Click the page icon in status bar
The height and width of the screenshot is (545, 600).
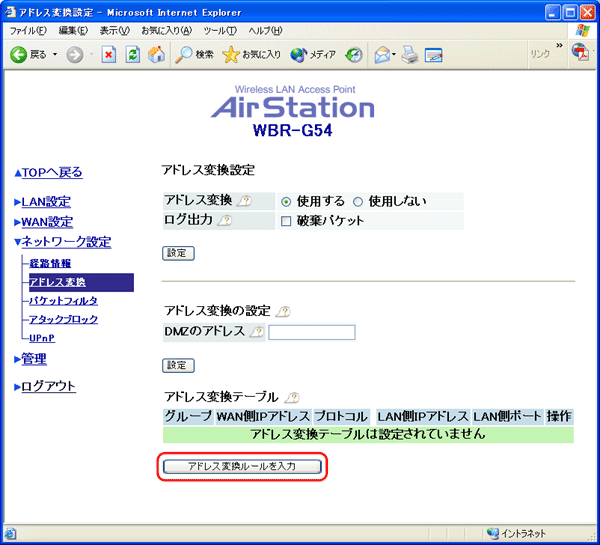[10, 534]
